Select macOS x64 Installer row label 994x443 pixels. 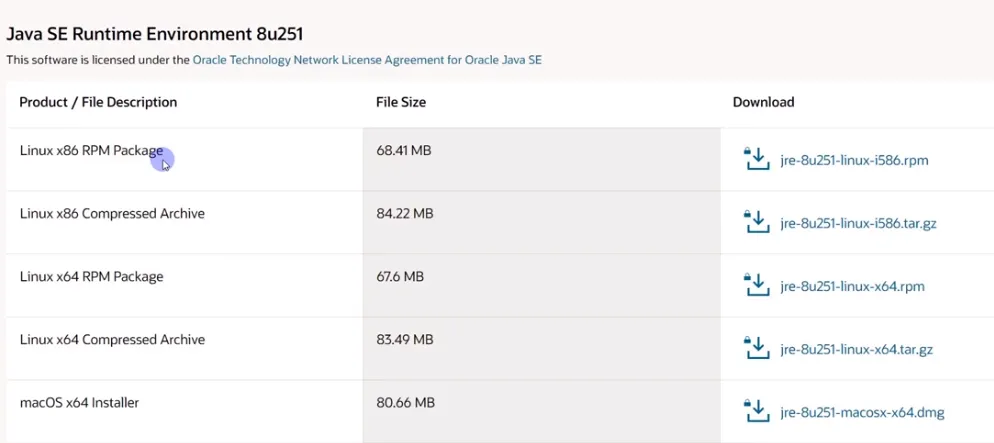click(79, 402)
